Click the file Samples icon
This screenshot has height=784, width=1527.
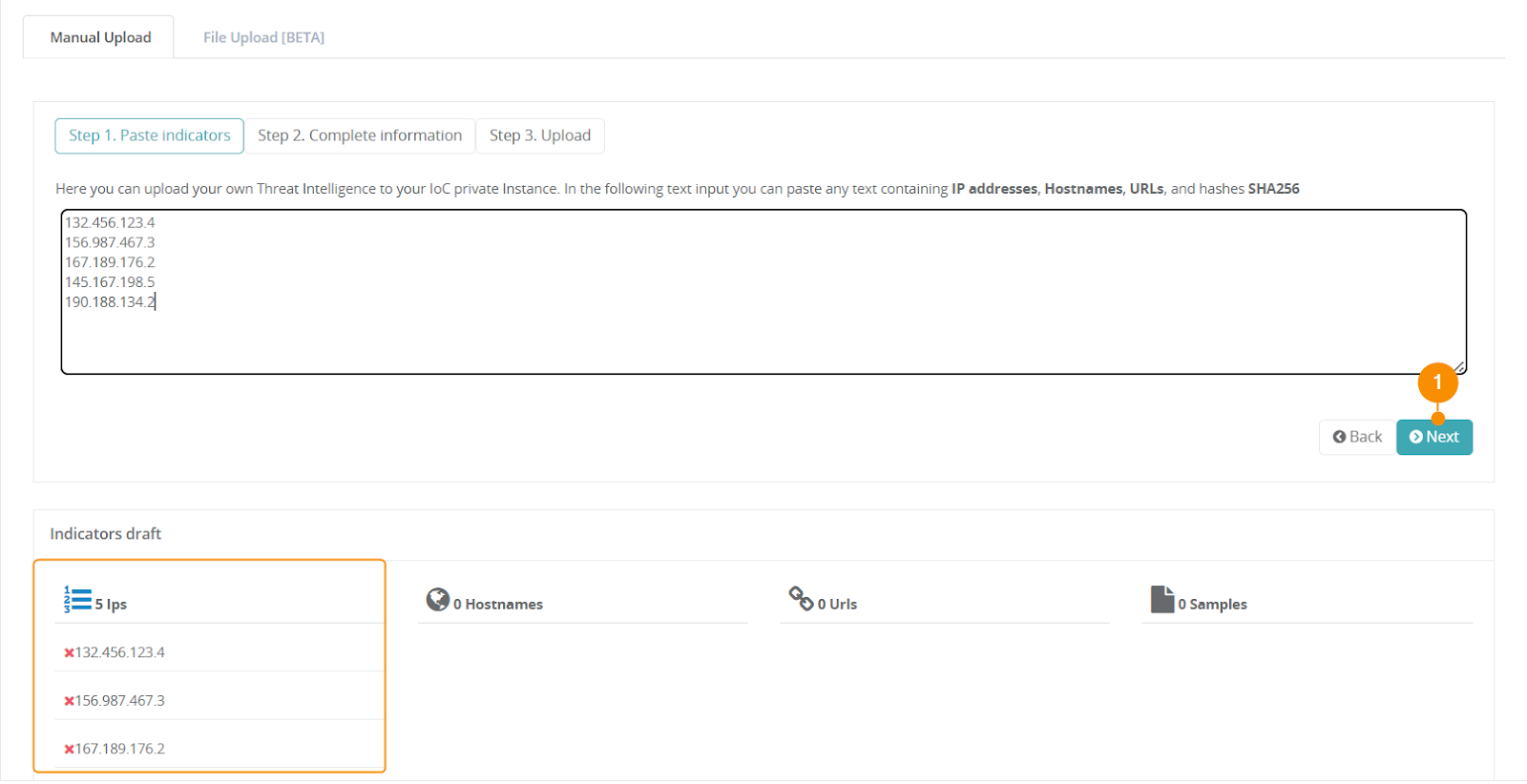coord(1161,600)
